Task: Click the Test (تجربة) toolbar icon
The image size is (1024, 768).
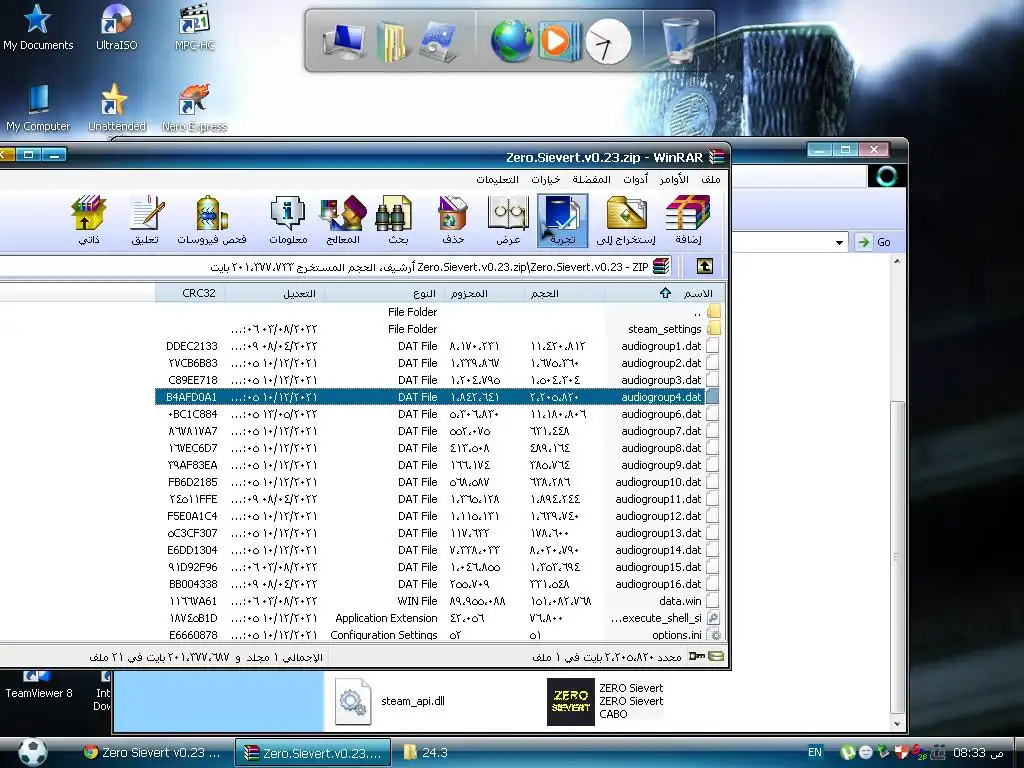Action: click(562, 221)
